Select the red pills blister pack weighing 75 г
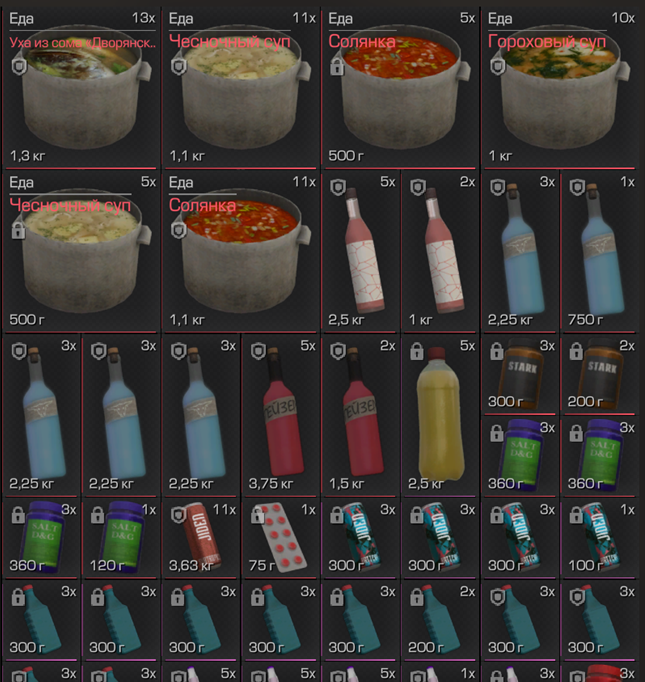This screenshot has height=682, width=645. click(x=280, y=538)
